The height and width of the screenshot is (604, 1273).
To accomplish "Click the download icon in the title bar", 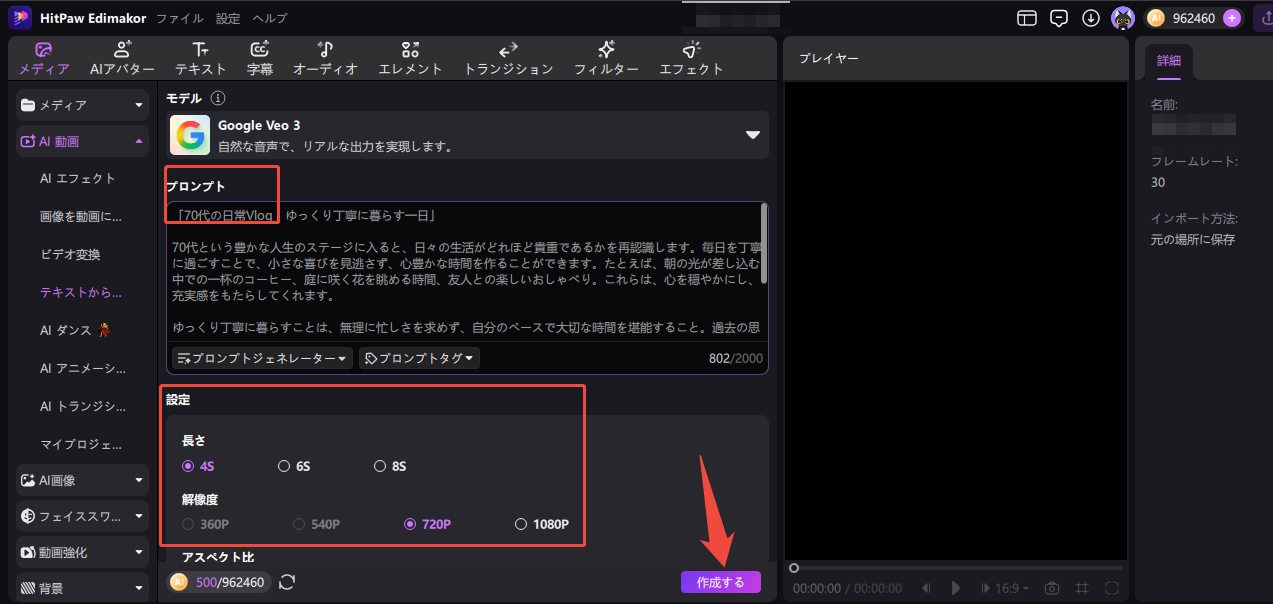I will click(x=1089, y=17).
